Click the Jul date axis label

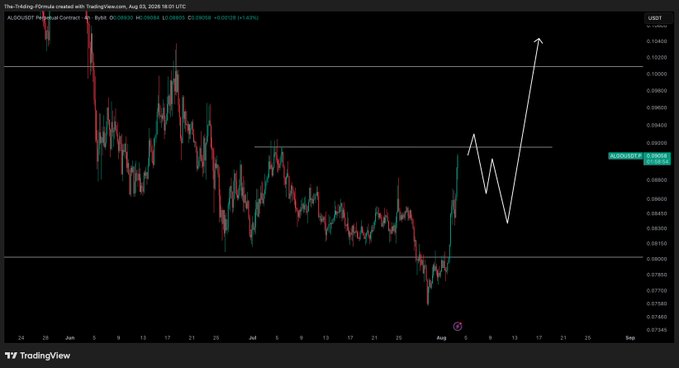[x=252, y=338]
